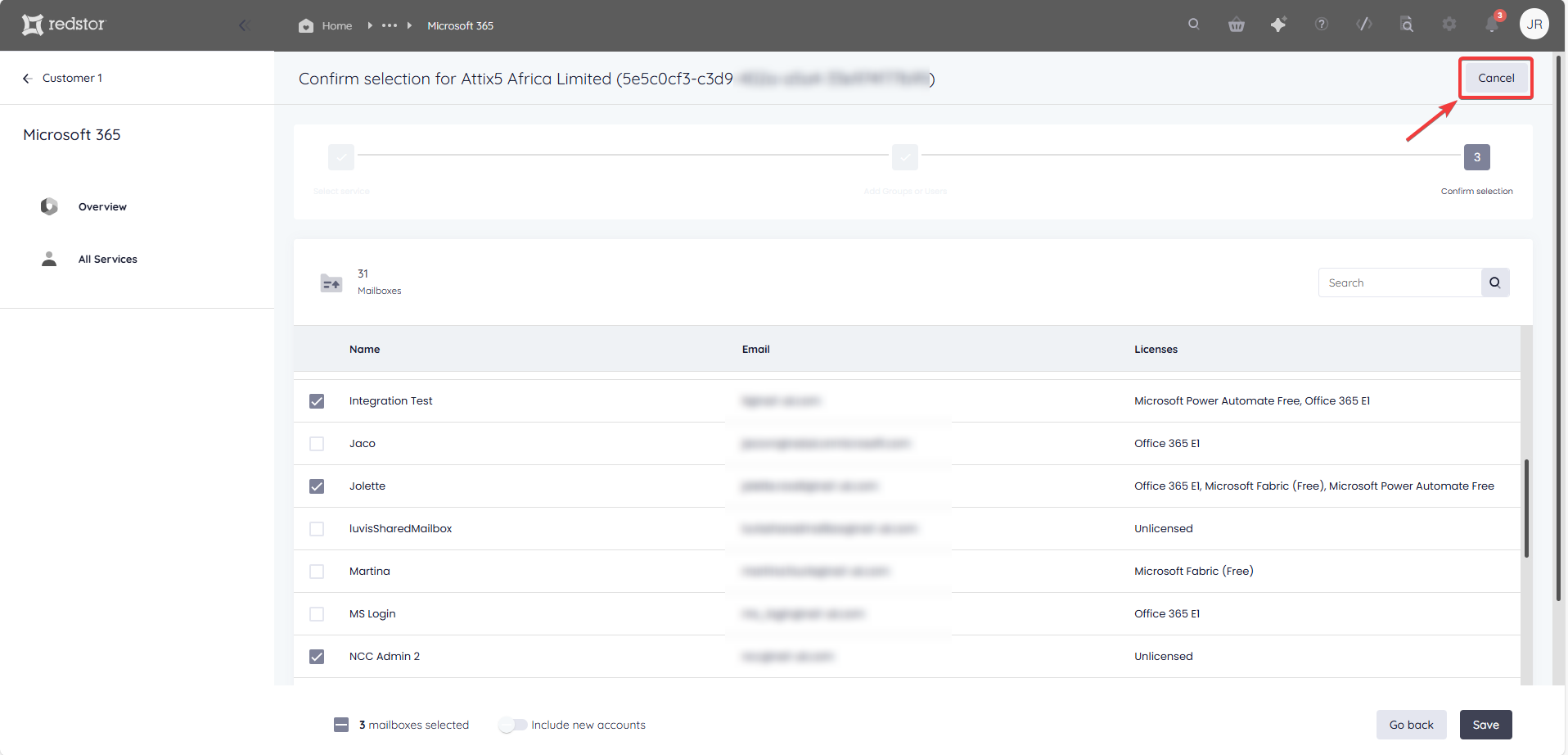
Task: Uncheck the Jolette mailbox
Action: (x=317, y=486)
